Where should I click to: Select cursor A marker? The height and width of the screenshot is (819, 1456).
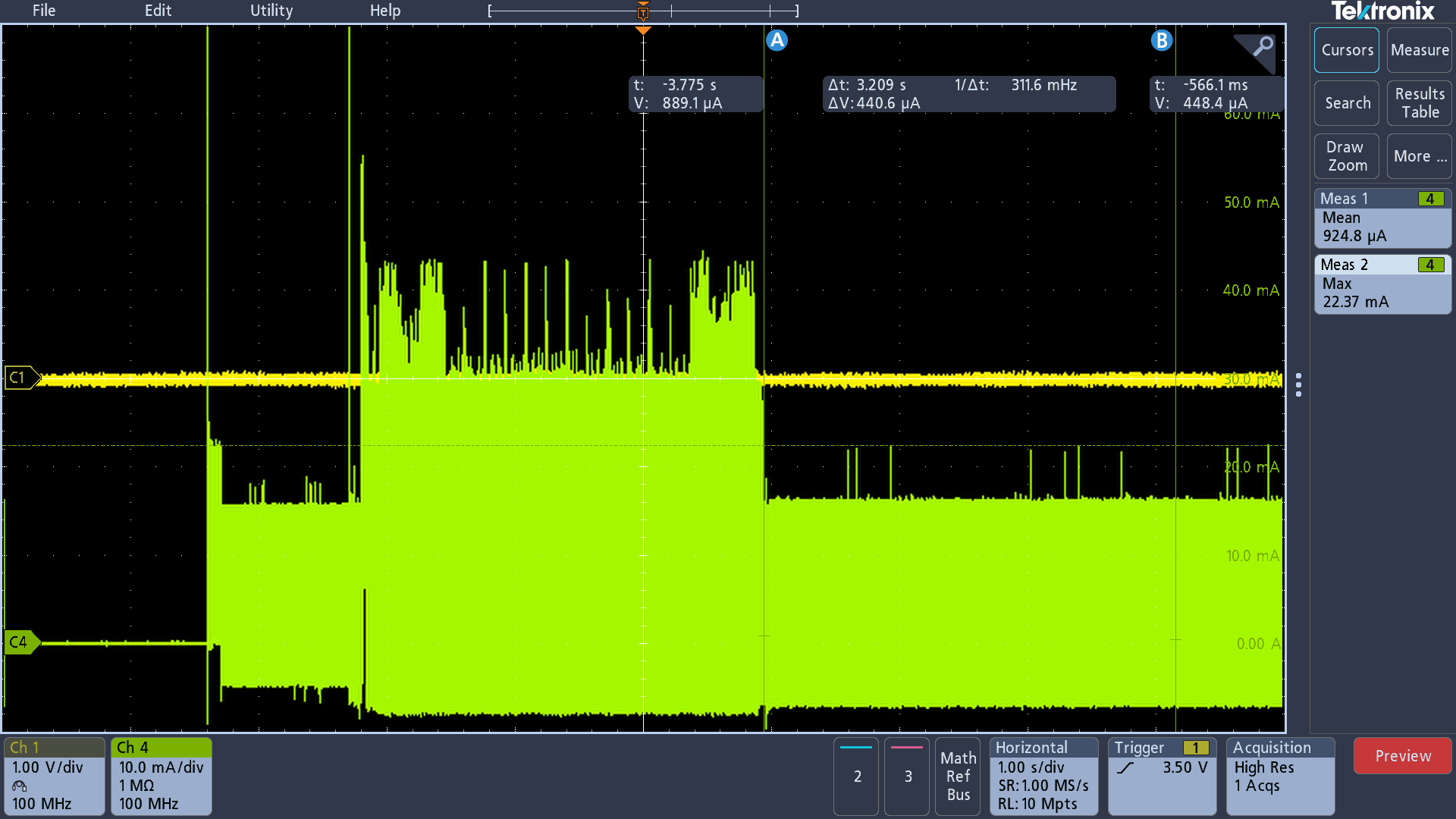[x=777, y=40]
